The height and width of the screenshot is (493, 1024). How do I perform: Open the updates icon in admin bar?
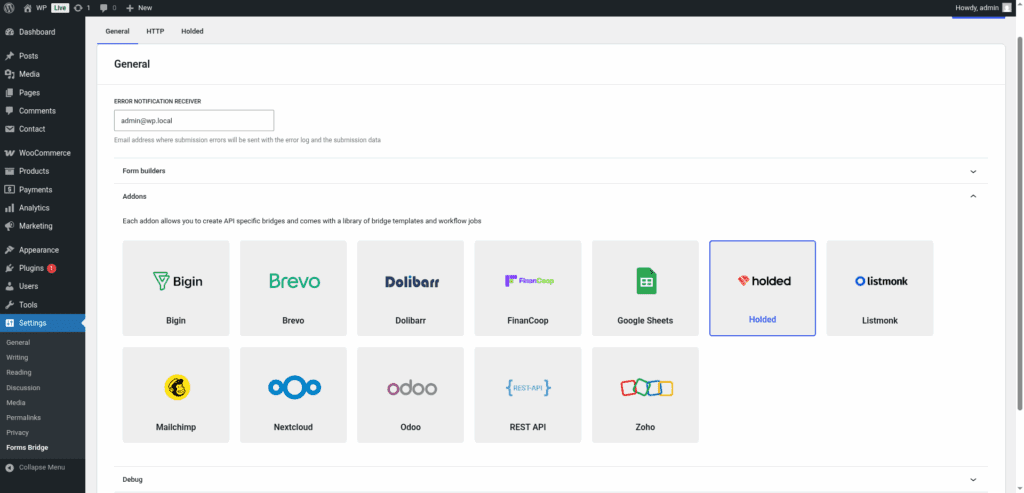(x=78, y=8)
